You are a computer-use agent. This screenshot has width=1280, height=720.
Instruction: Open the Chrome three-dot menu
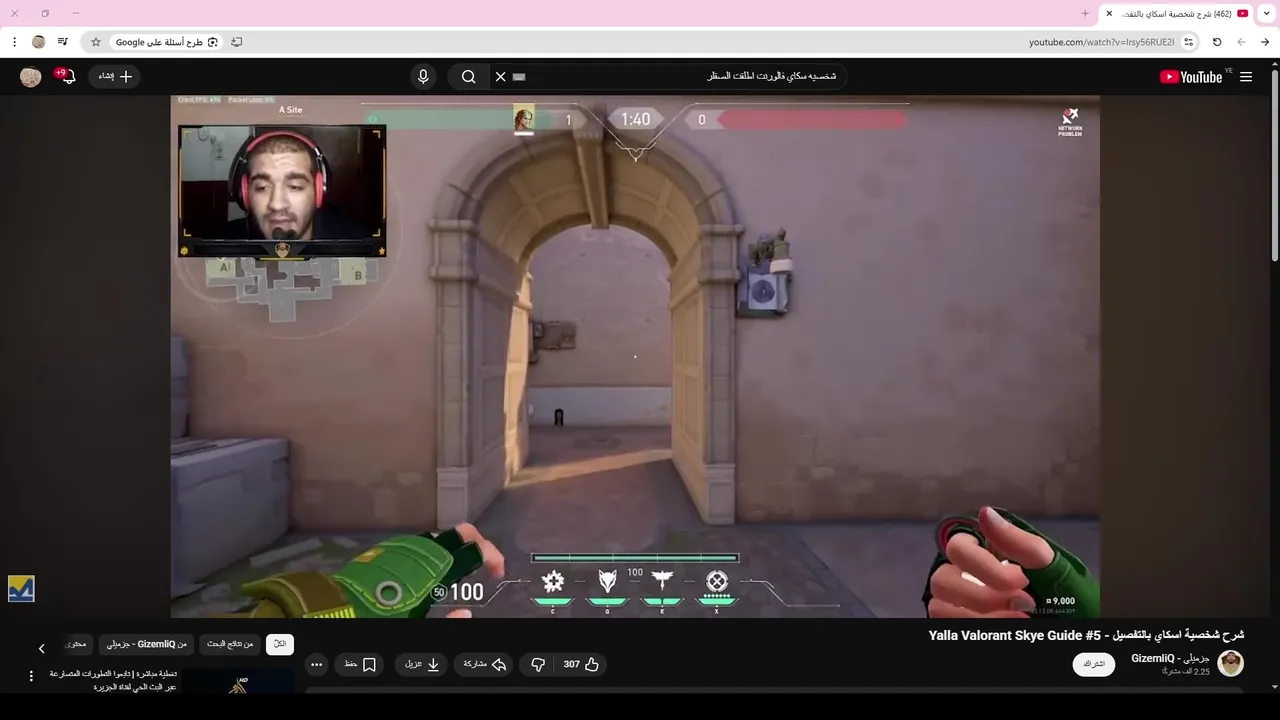pyautogui.click(x=14, y=42)
